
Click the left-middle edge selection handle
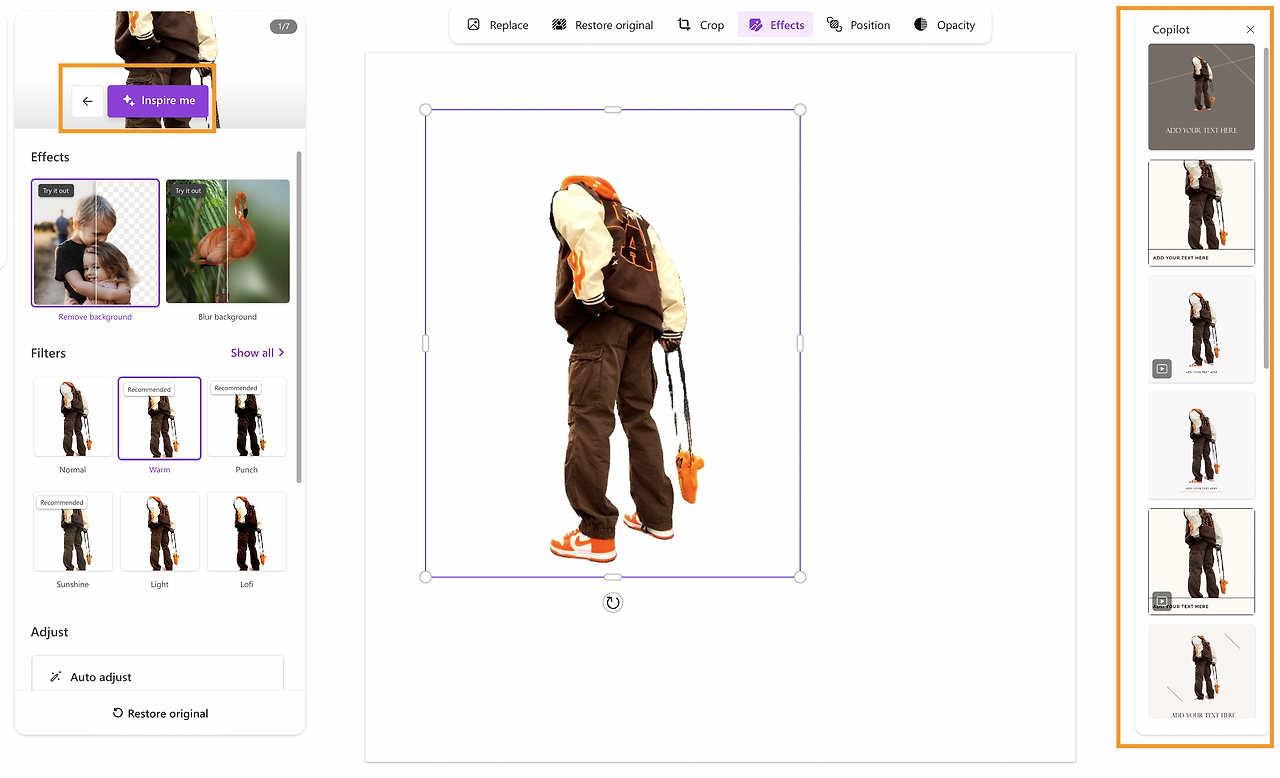click(x=425, y=343)
